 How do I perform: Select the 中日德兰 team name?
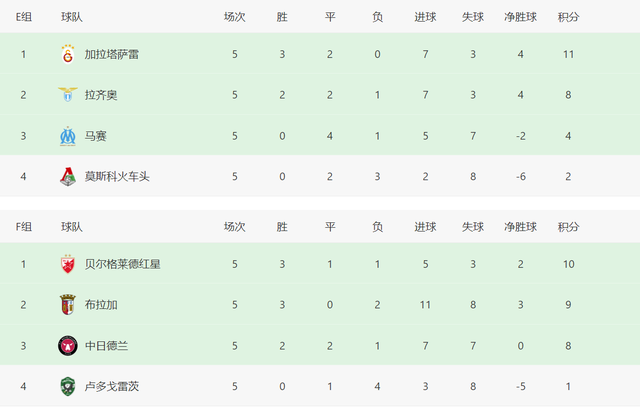(106, 346)
